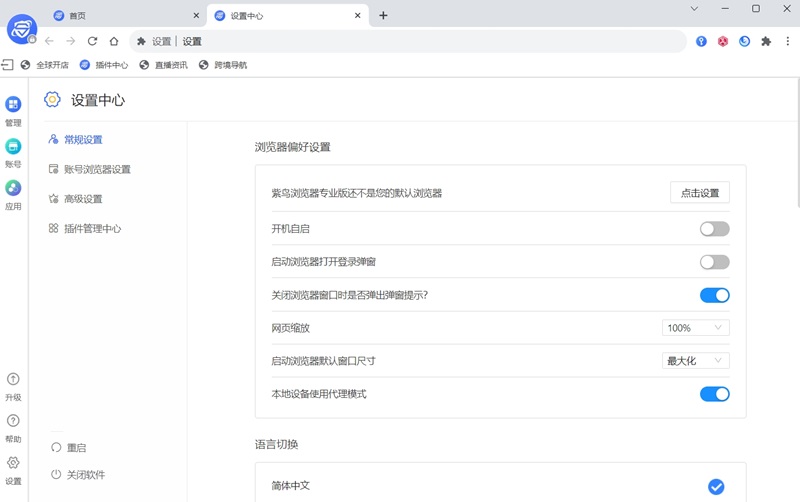Select the 简体中文 language checkmark
This screenshot has height=502, width=800.
pos(716,487)
